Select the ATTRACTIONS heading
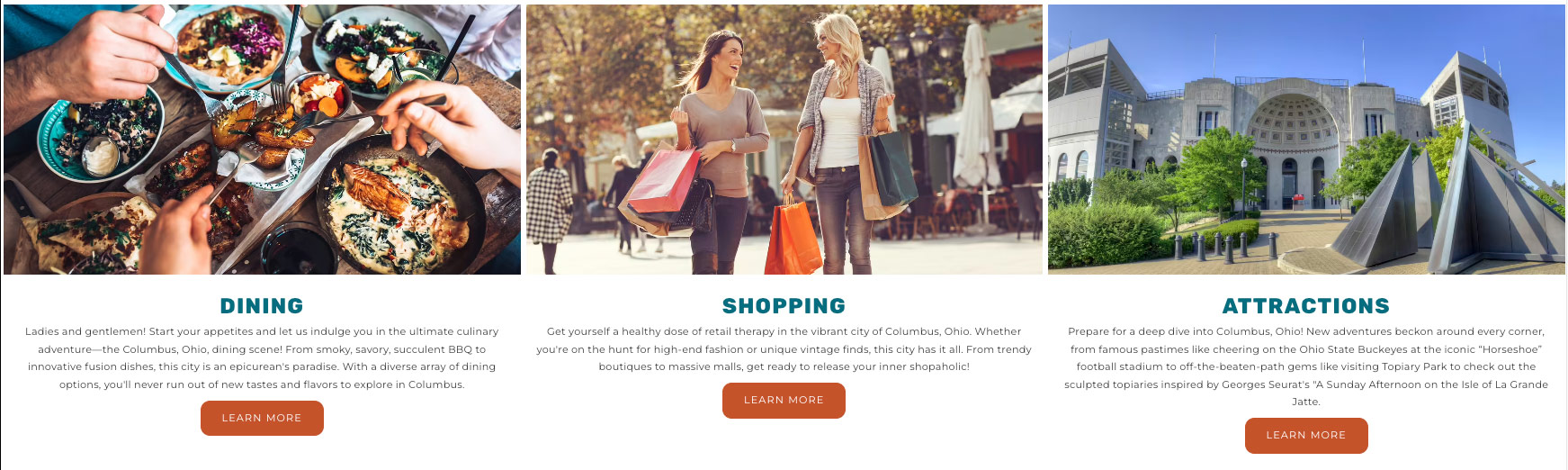Viewport: 1568px width, 470px height. click(1306, 306)
